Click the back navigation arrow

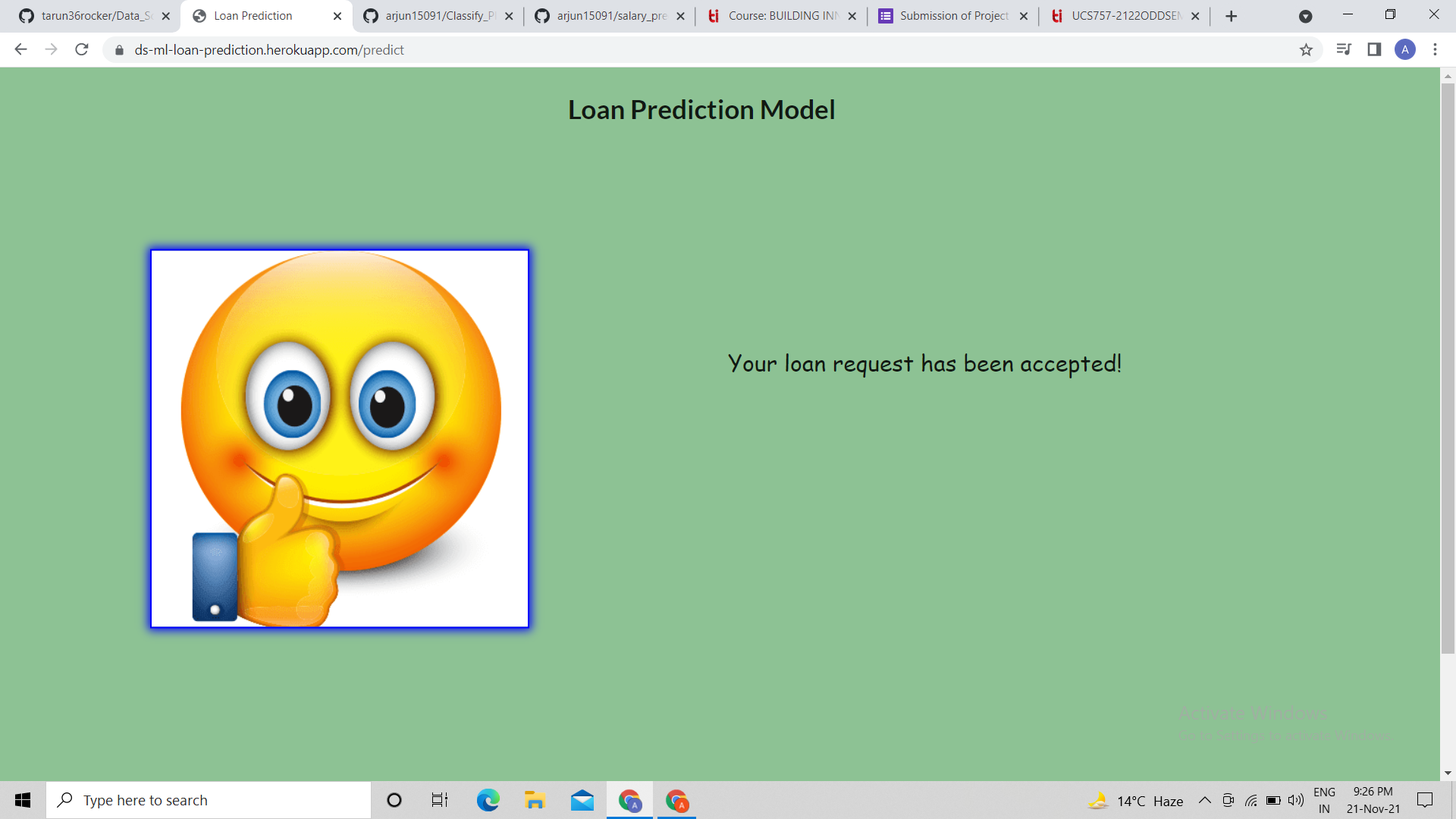pyautogui.click(x=20, y=49)
